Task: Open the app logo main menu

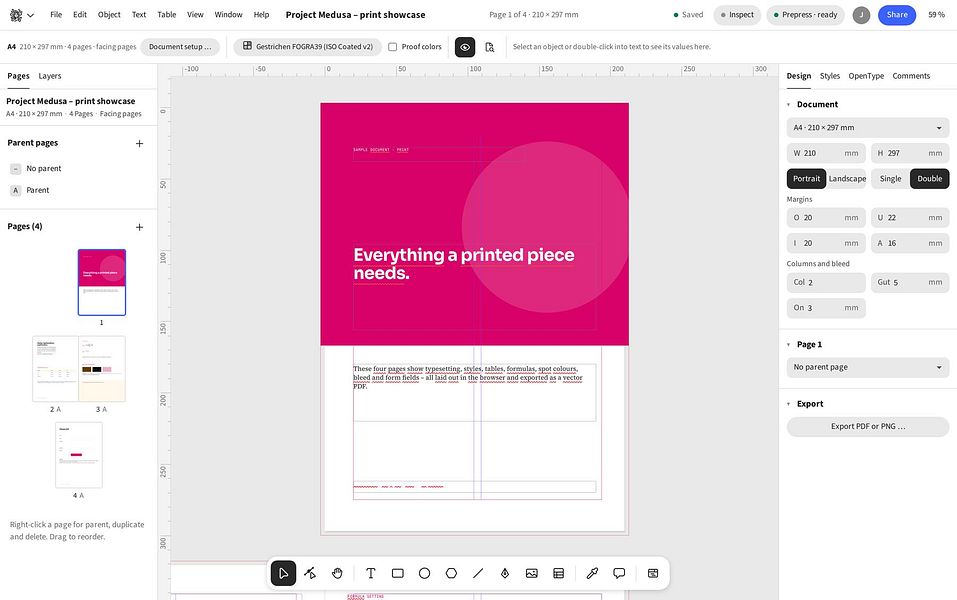Action: pos(21,15)
